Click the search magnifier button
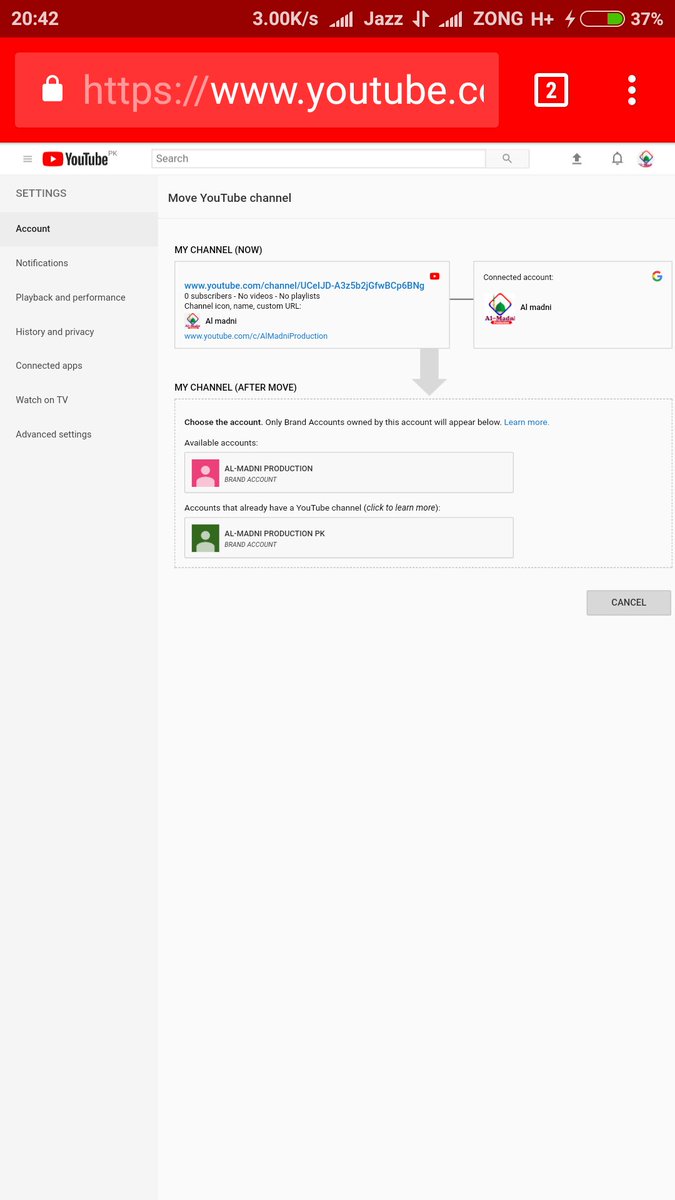Image resolution: width=675 pixels, height=1200 pixels. [507, 158]
